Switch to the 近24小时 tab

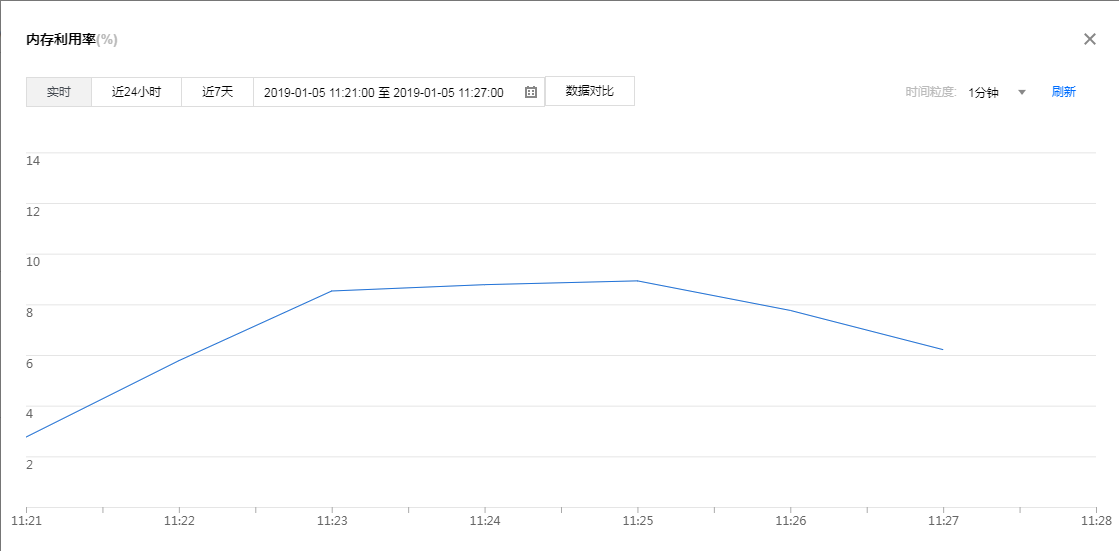(136, 92)
